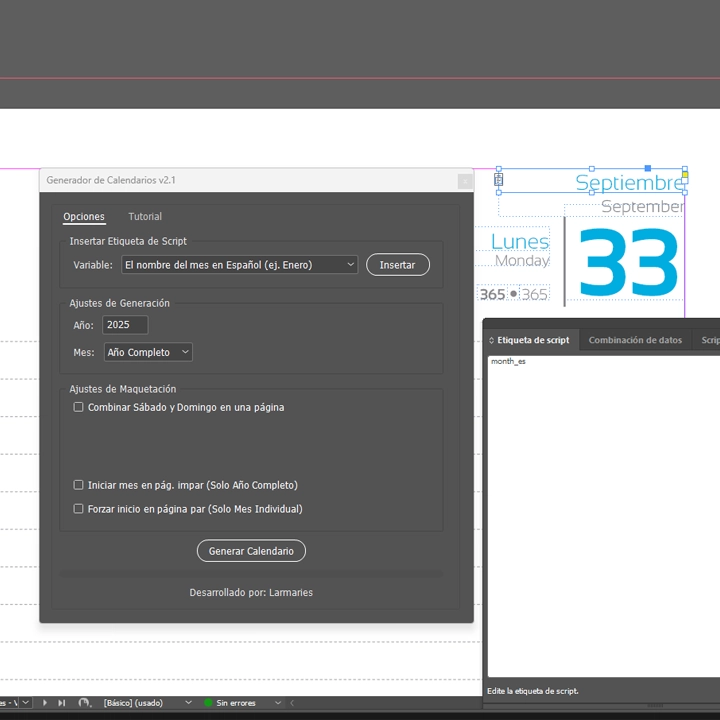The width and height of the screenshot is (720, 720).
Task: Click the solid blue handle atop Septiembre frame
Action: pyautogui.click(x=648, y=168)
